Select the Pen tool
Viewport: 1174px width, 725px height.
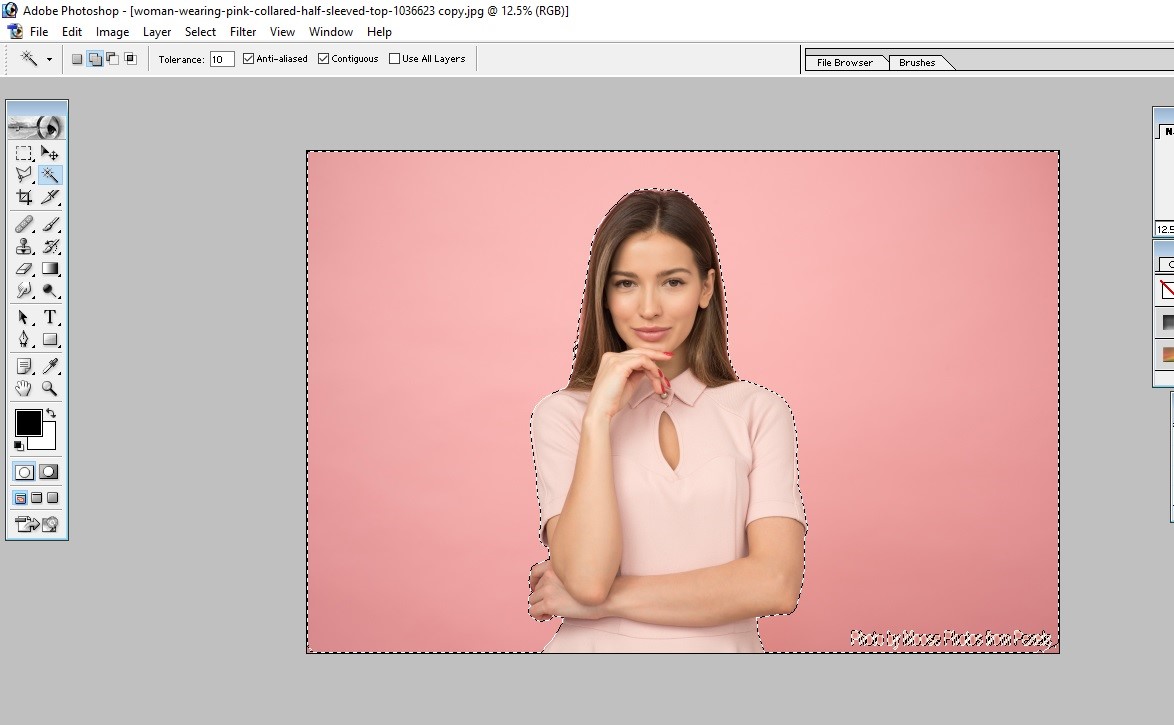(24, 339)
